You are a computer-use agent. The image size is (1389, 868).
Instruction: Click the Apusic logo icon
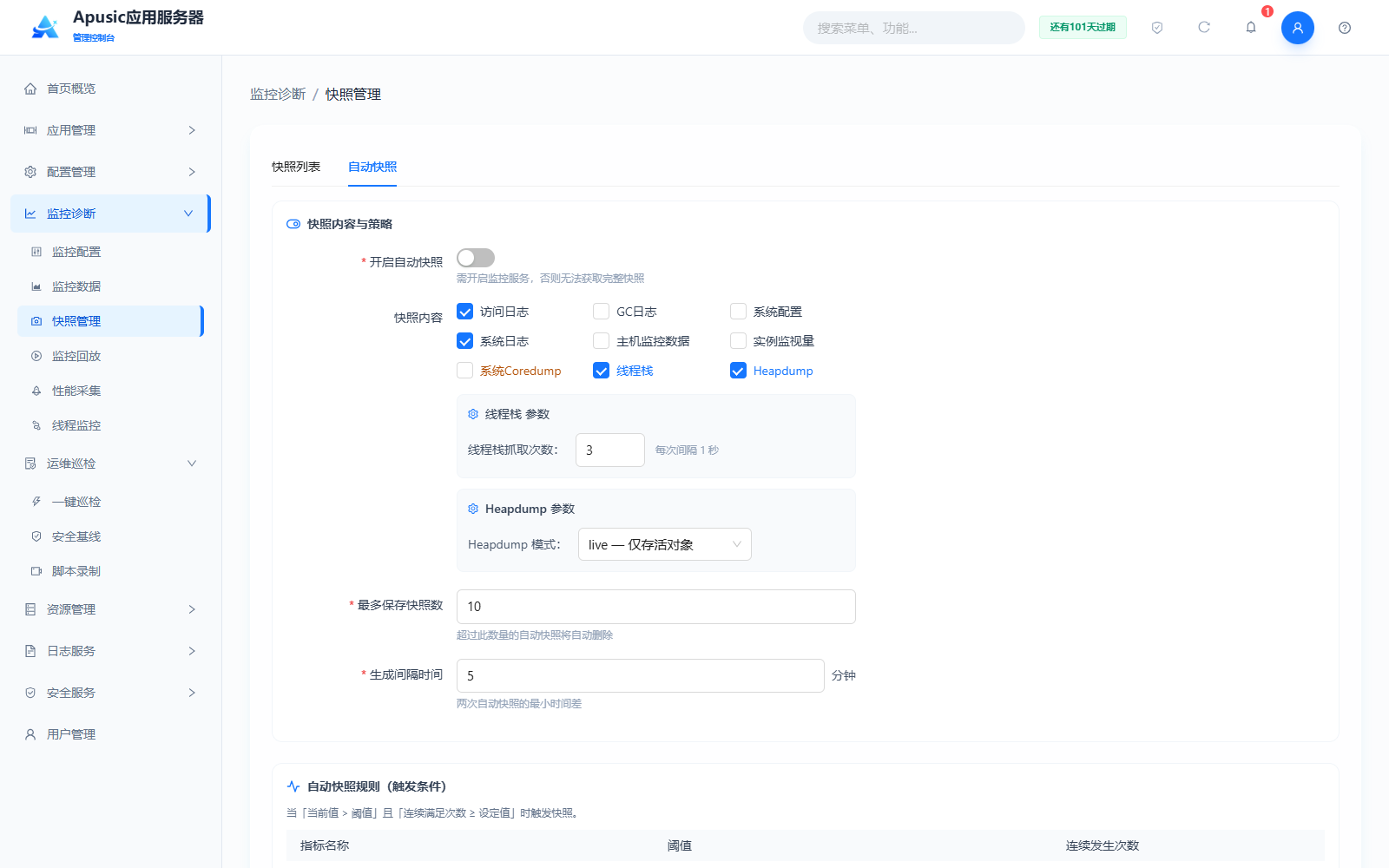point(45,27)
